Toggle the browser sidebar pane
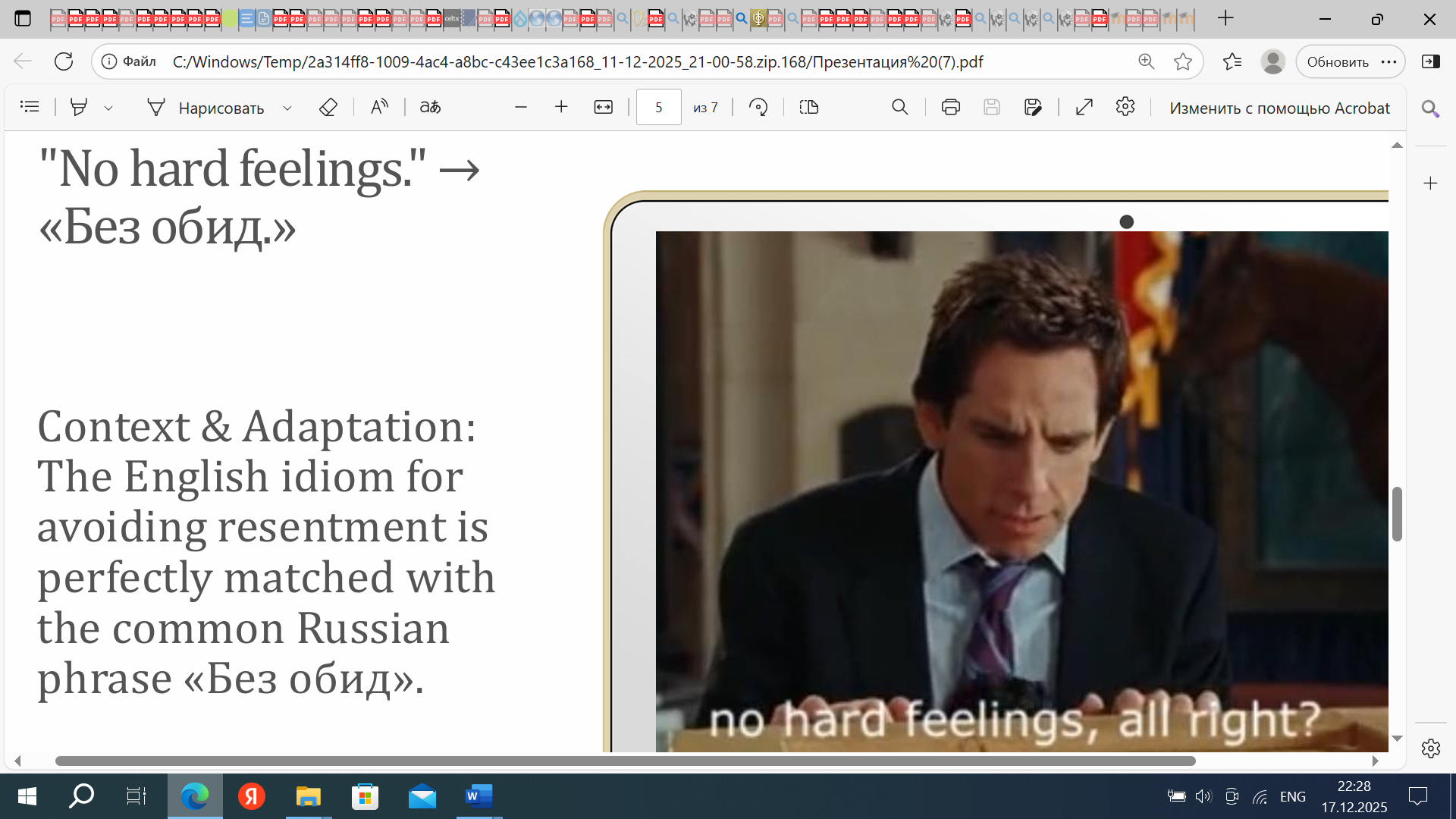Screen dimensions: 1456x819 pyautogui.click(x=1430, y=61)
